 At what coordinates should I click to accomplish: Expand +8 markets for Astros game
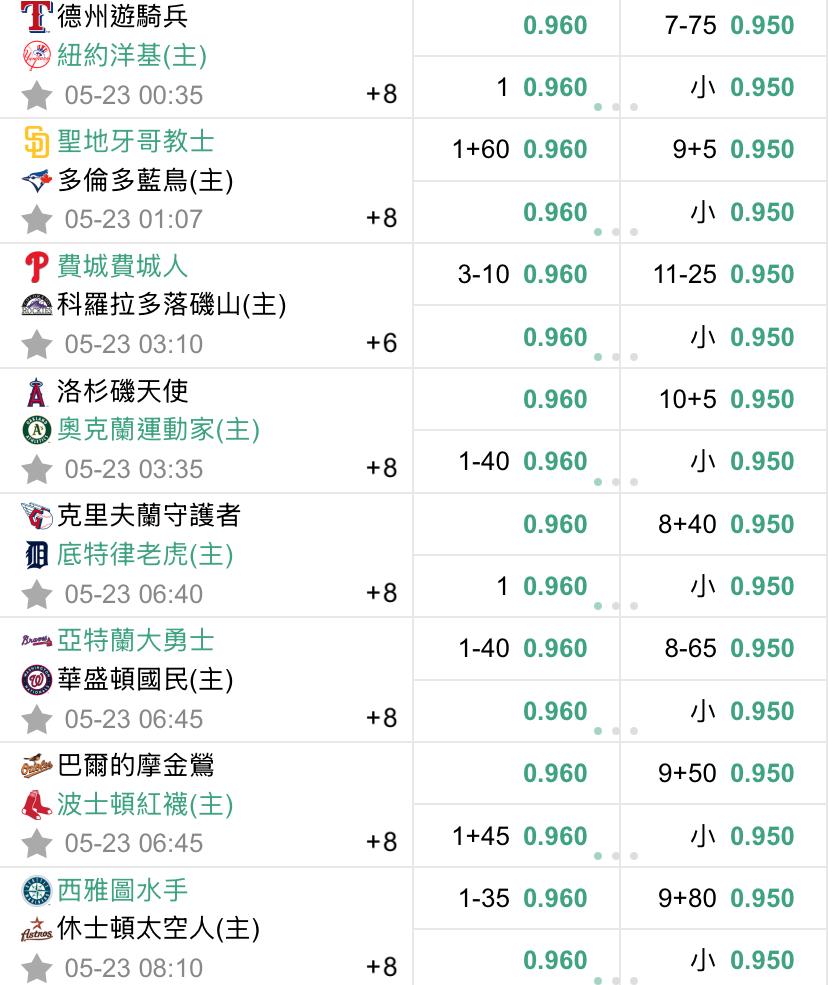coord(382,967)
